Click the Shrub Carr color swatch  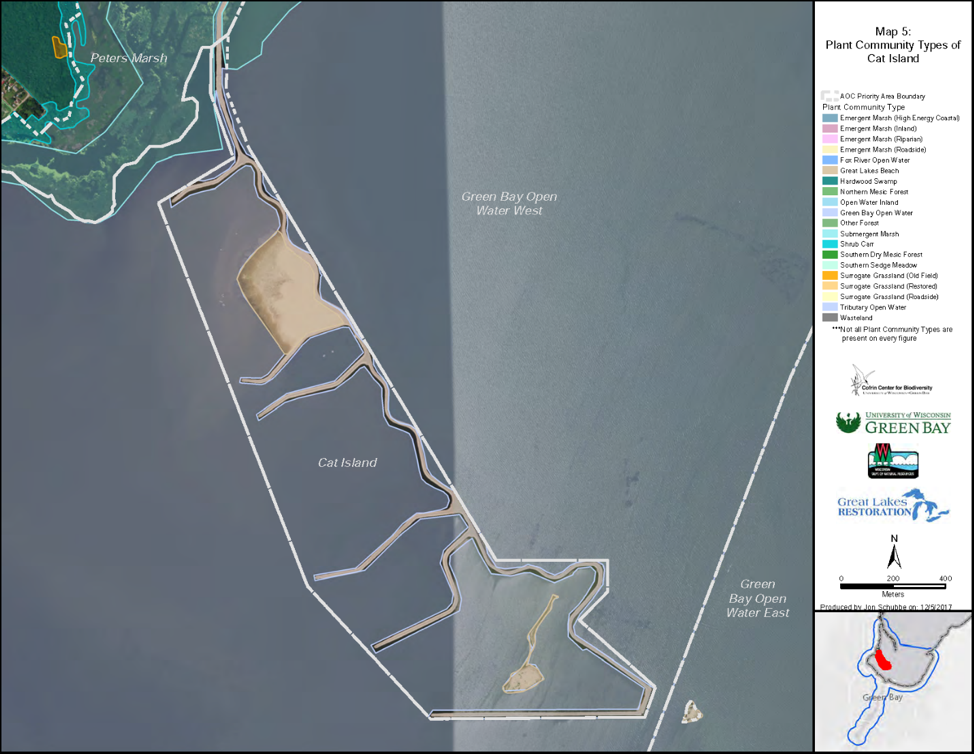(830, 244)
